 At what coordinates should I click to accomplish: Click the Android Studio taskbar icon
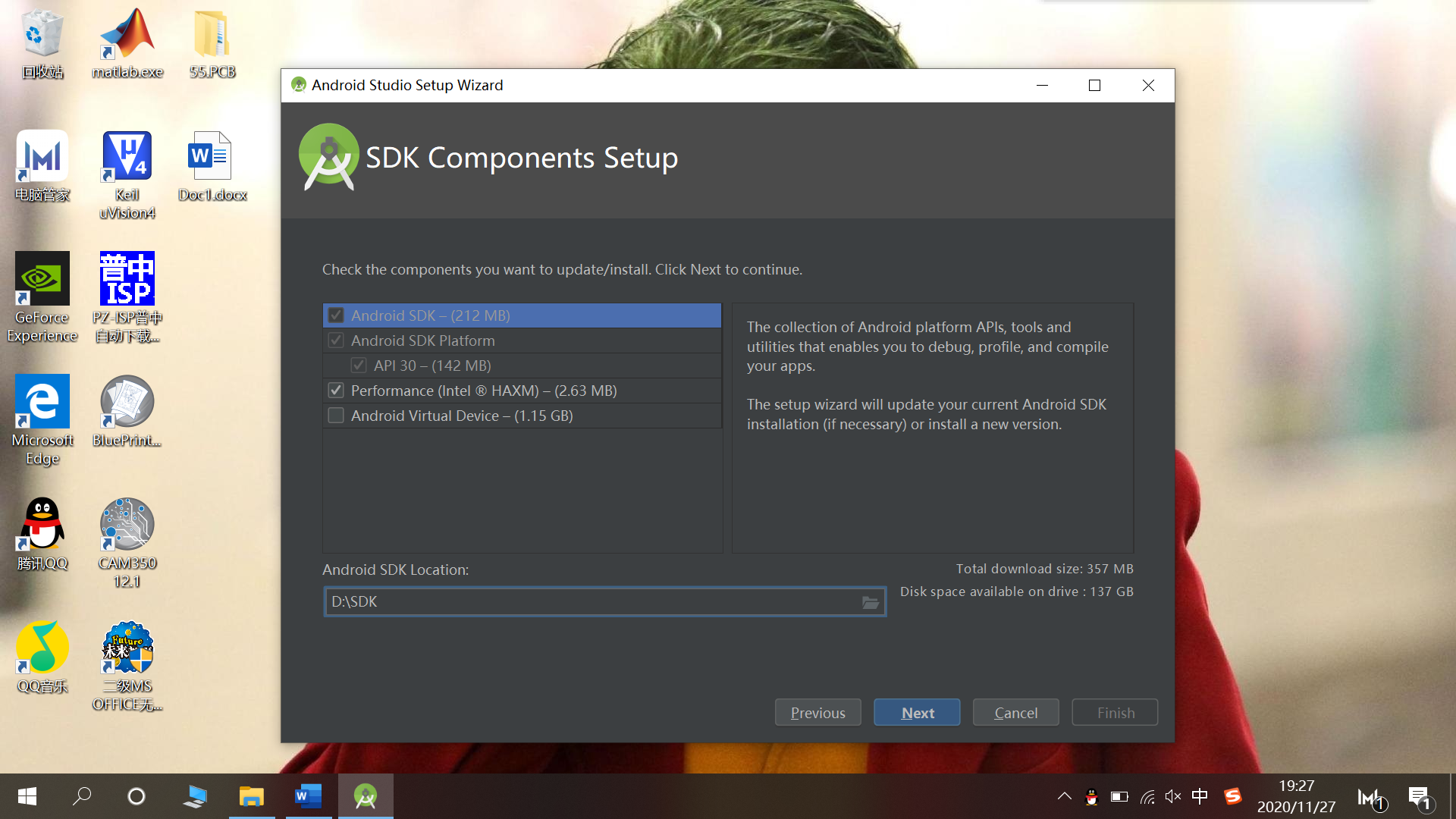(x=366, y=796)
